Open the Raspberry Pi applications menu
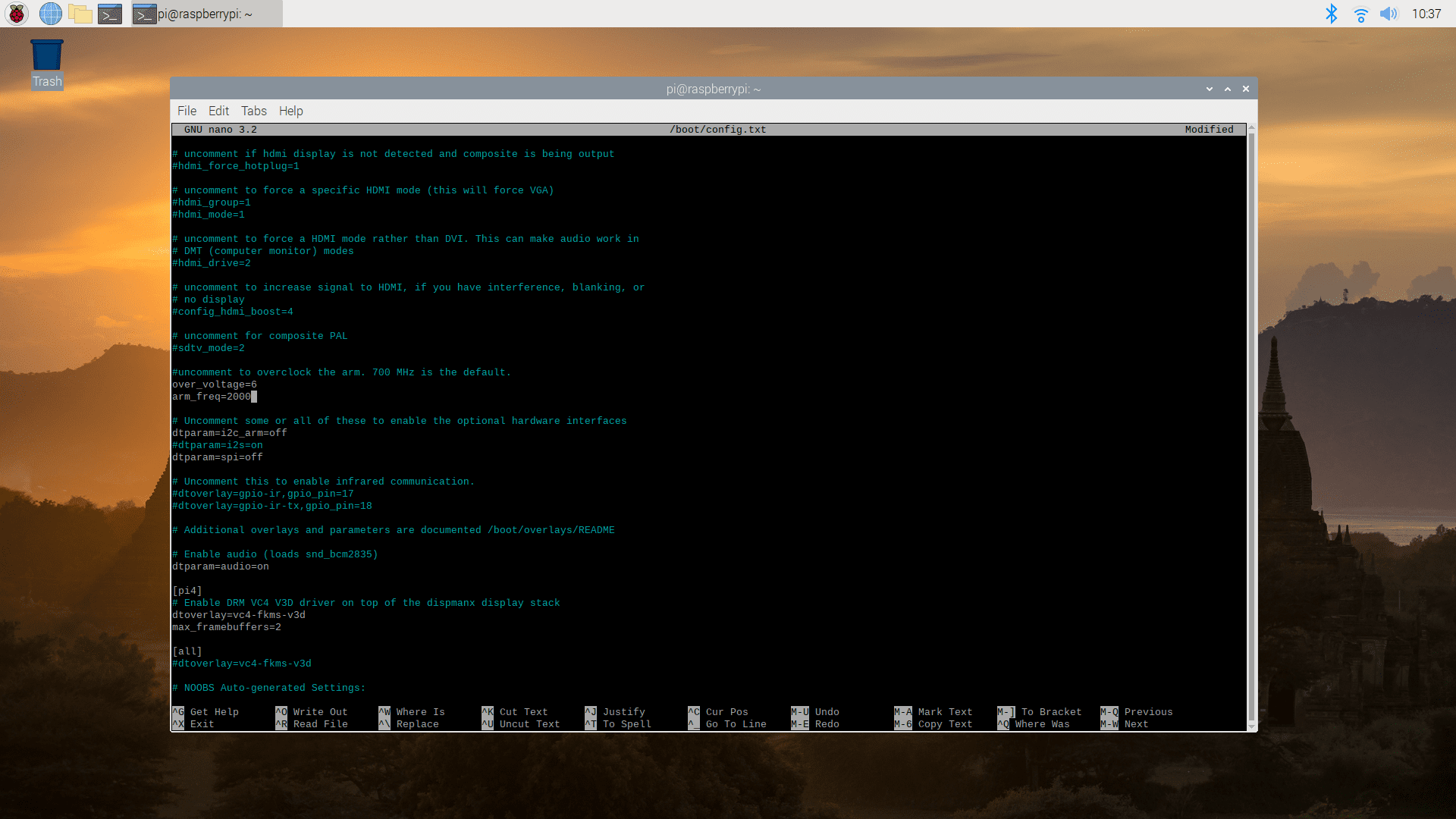Viewport: 1456px width, 819px height. point(17,14)
